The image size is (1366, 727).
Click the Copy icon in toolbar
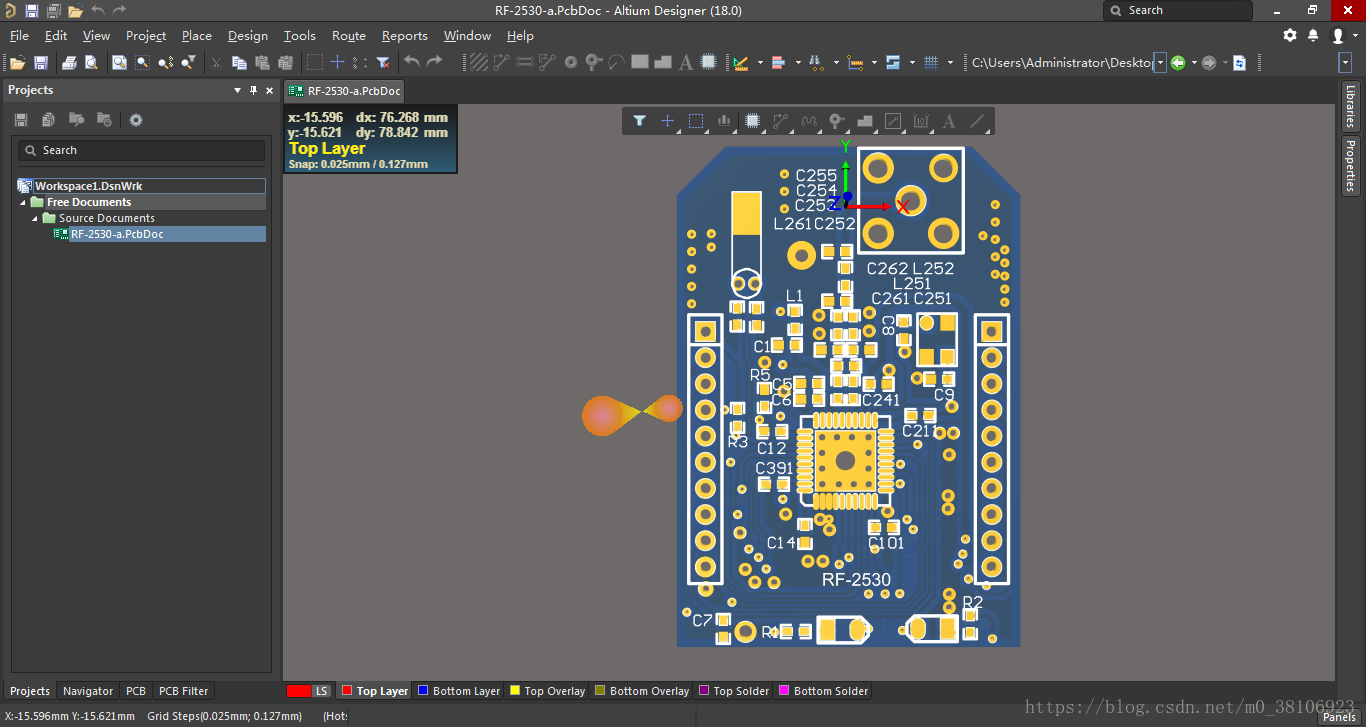pyautogui.click(x=239, y=63)
